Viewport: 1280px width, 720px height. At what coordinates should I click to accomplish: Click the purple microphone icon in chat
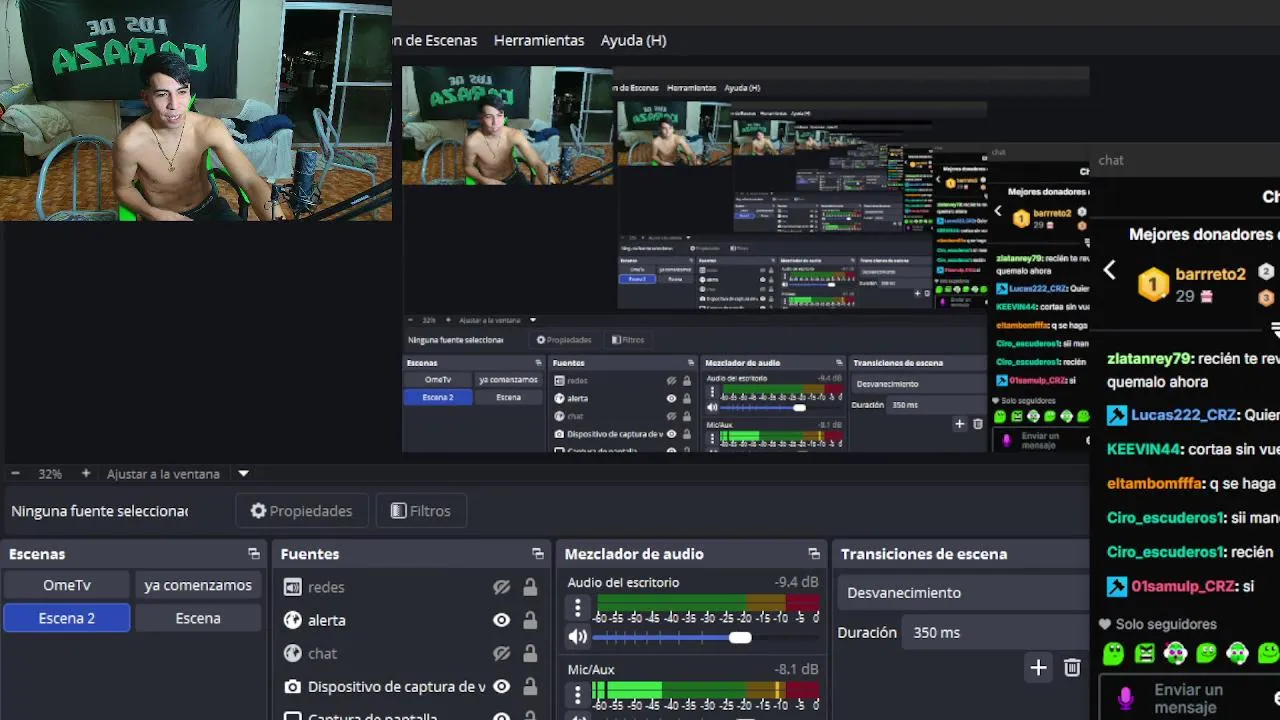pos(1125,698)
